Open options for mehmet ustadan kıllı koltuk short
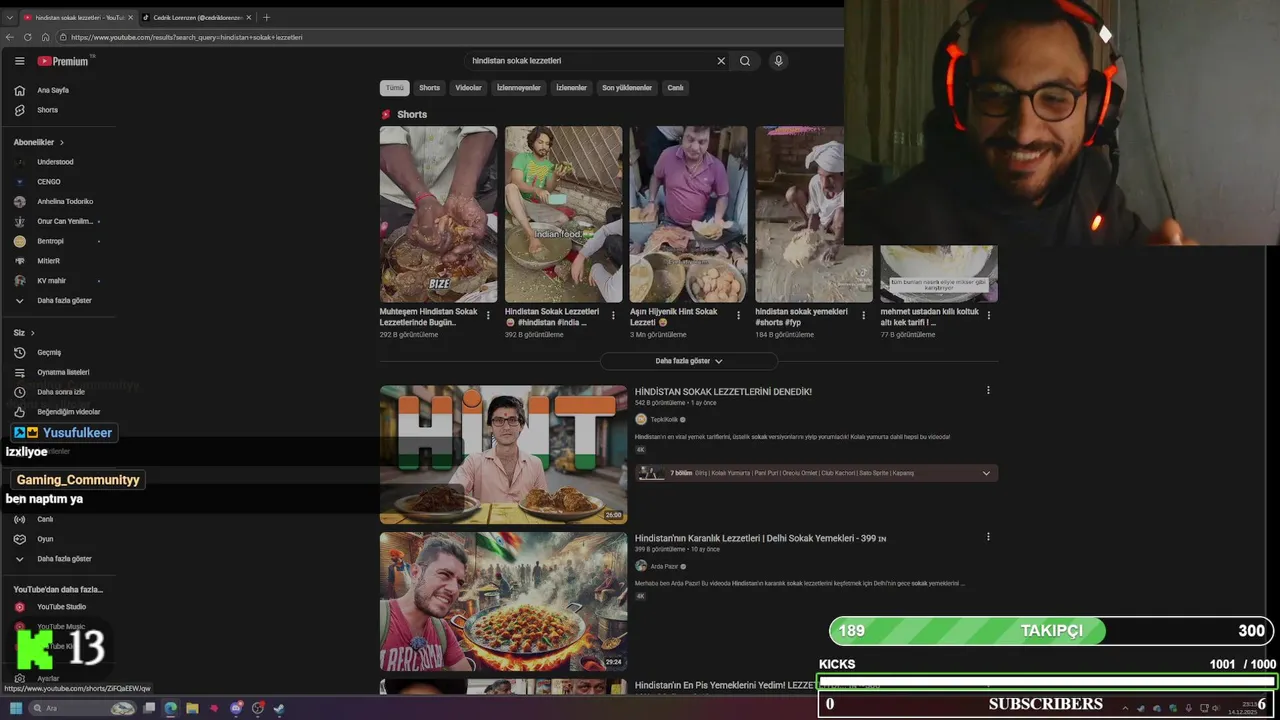The width and height of the screenshot is (1280, 720). pyautogui.click(x=989, y=315)
